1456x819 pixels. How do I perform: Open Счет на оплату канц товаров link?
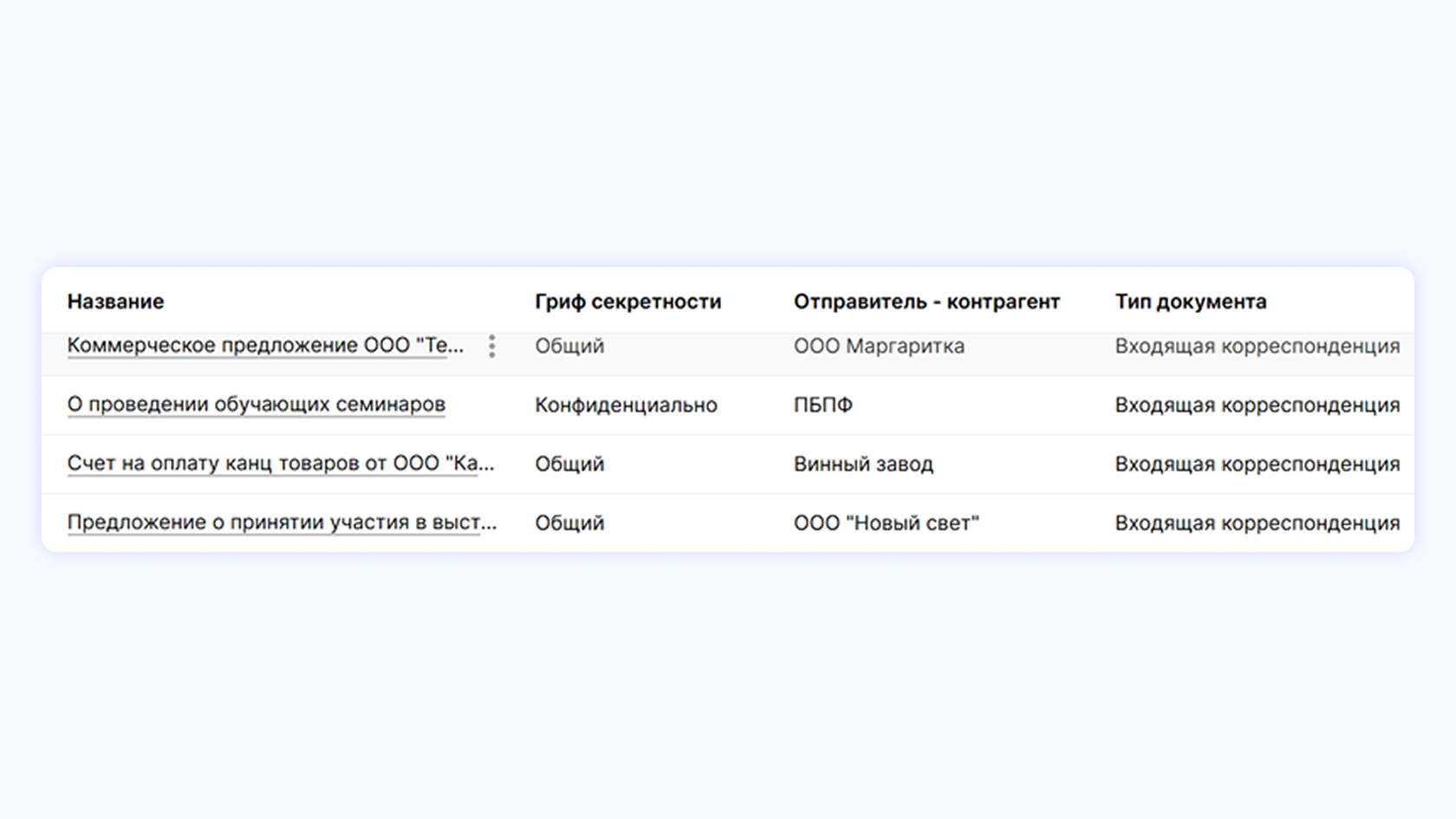281,464
